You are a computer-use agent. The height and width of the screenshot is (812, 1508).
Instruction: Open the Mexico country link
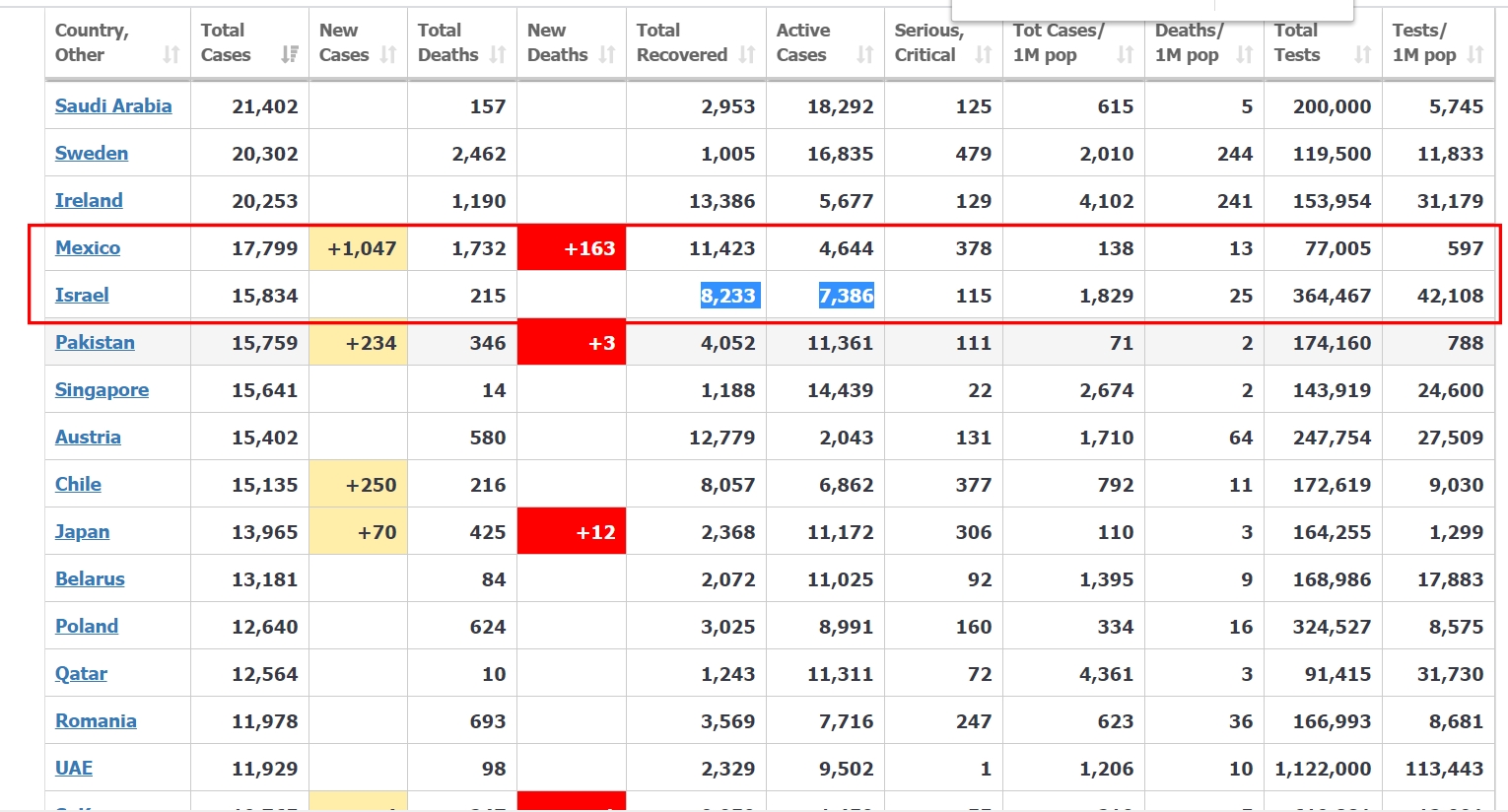(88, 248)
